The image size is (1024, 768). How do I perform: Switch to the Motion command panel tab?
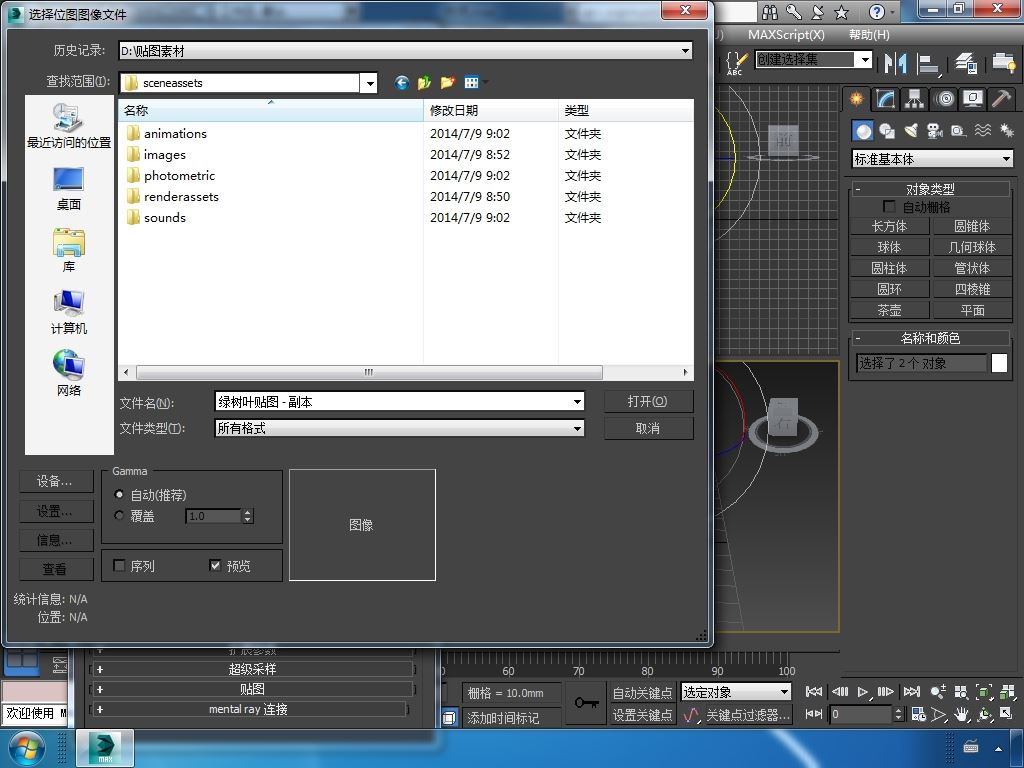click(x=944, y=99)
